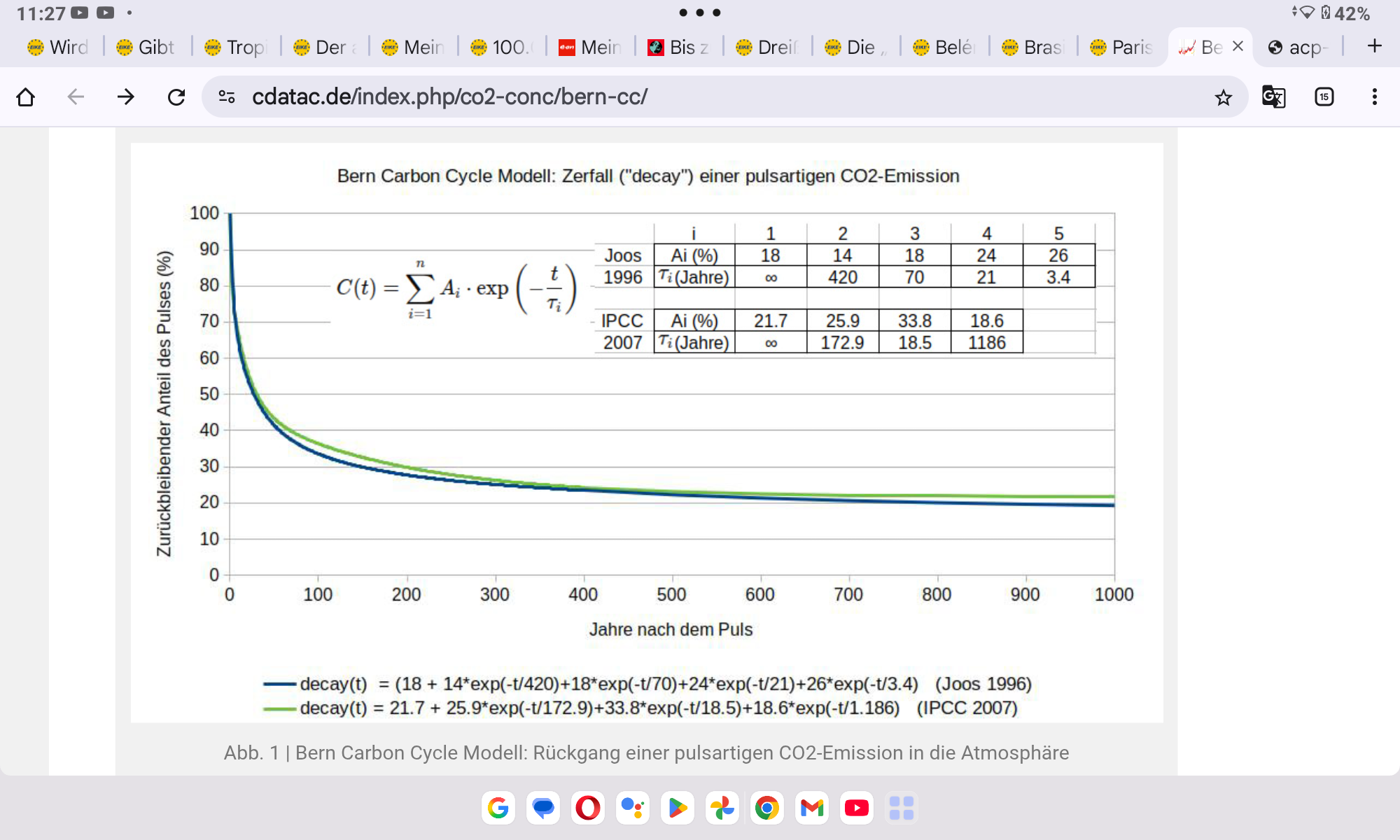Open the Opera browser dock icon
This screenshot has width=1400, height=840.
[x=588, y=808]
